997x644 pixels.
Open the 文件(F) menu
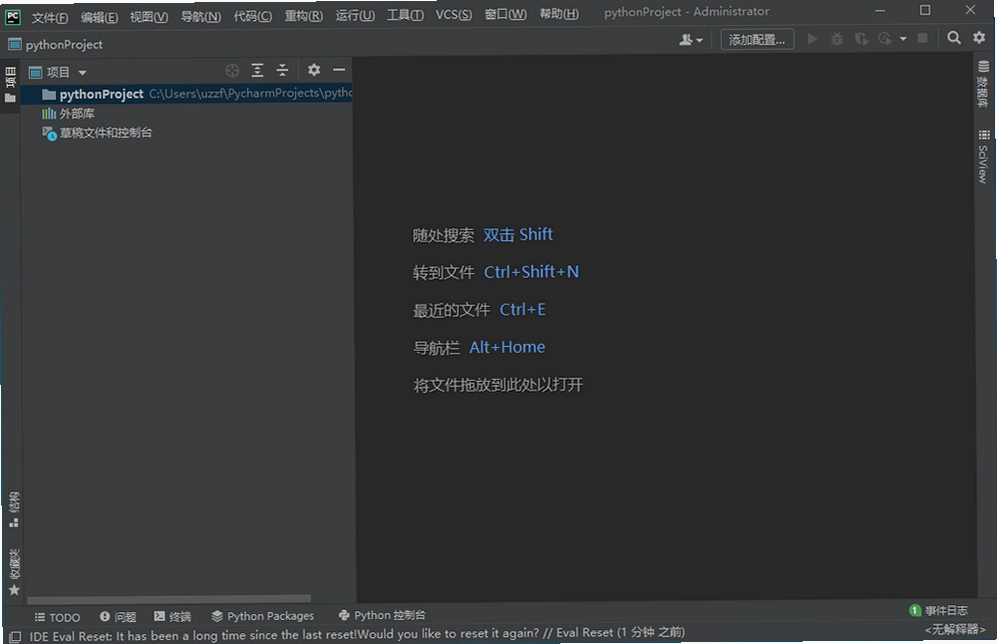coord(50,17)
